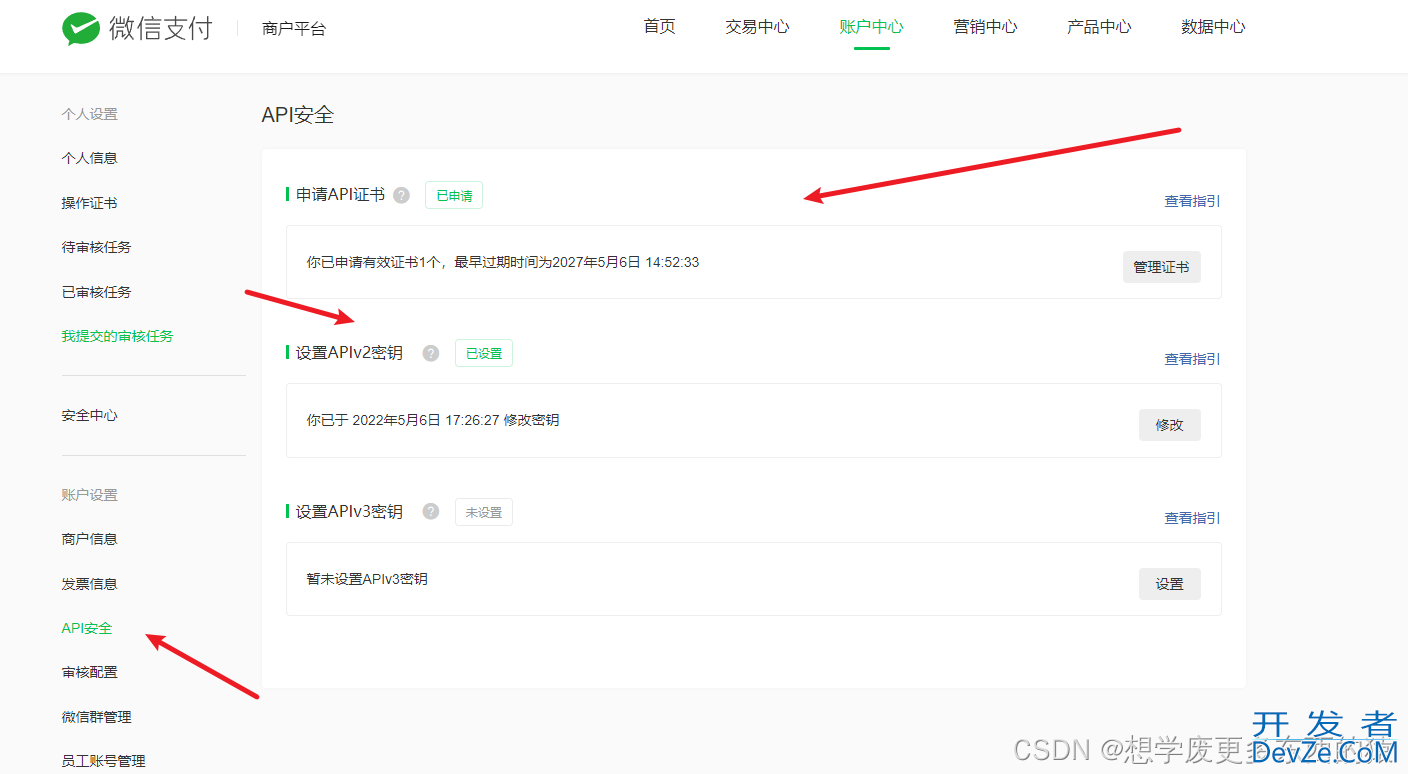Click 账户设置 sidebar group label
The height and width of the screenshot is (774, 1408).
click(90, 495)
